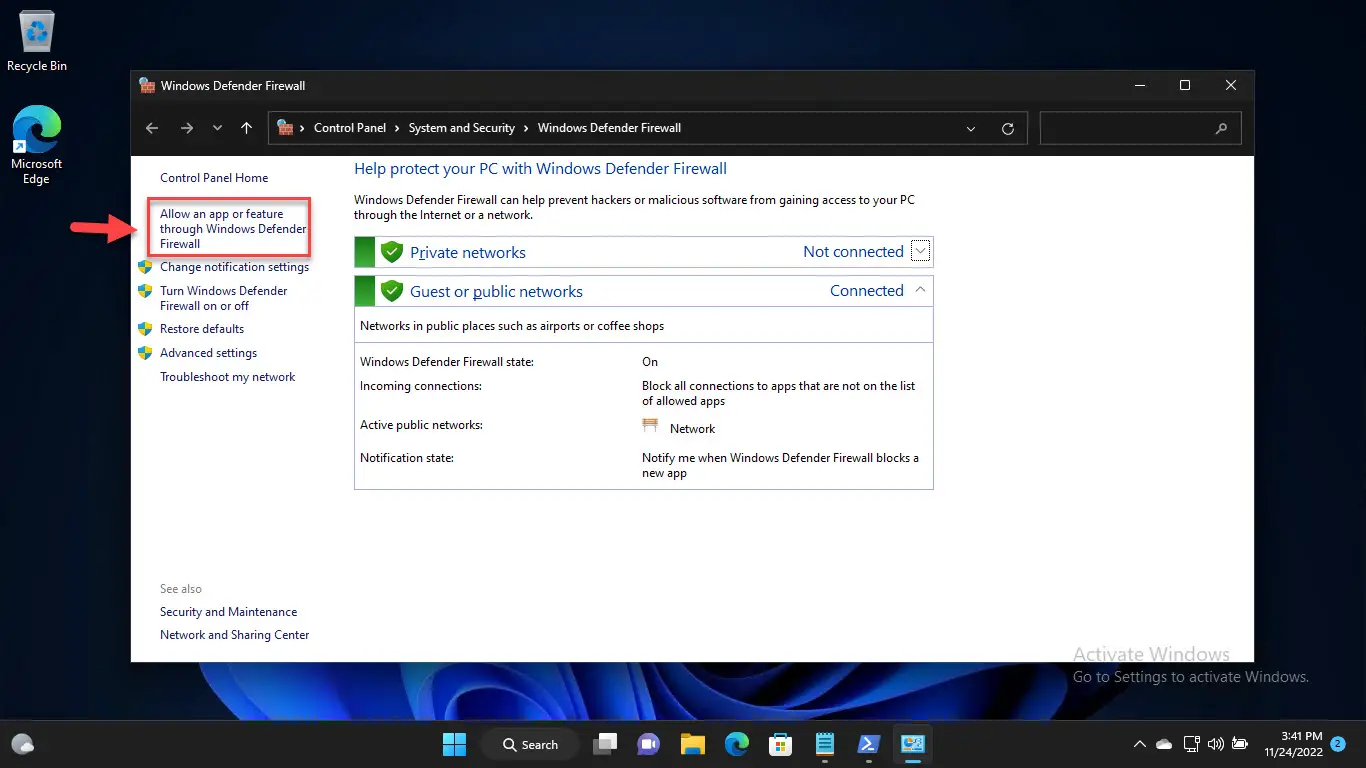Viewport: 1366px width, 768px height.
Task: Click Restore defaults link
Action: [x=202, y=329]
